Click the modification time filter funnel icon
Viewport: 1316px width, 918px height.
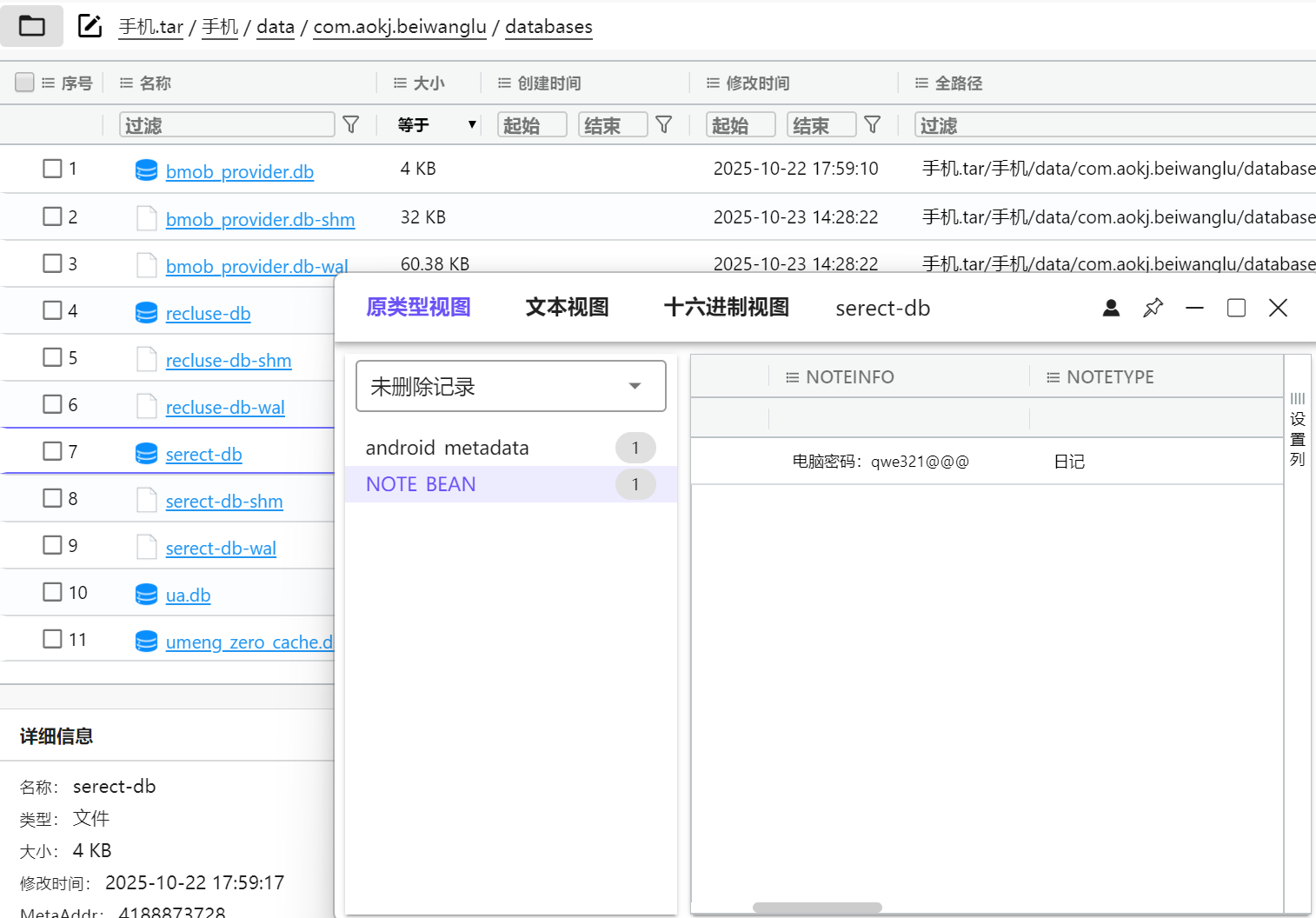point(873,124)
